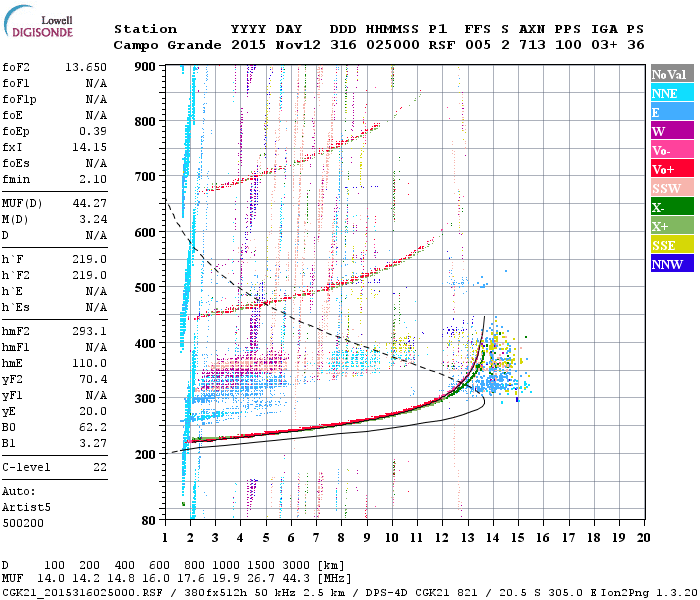
Task: Click the RSF program value
Action: click(x=442, y=45)
